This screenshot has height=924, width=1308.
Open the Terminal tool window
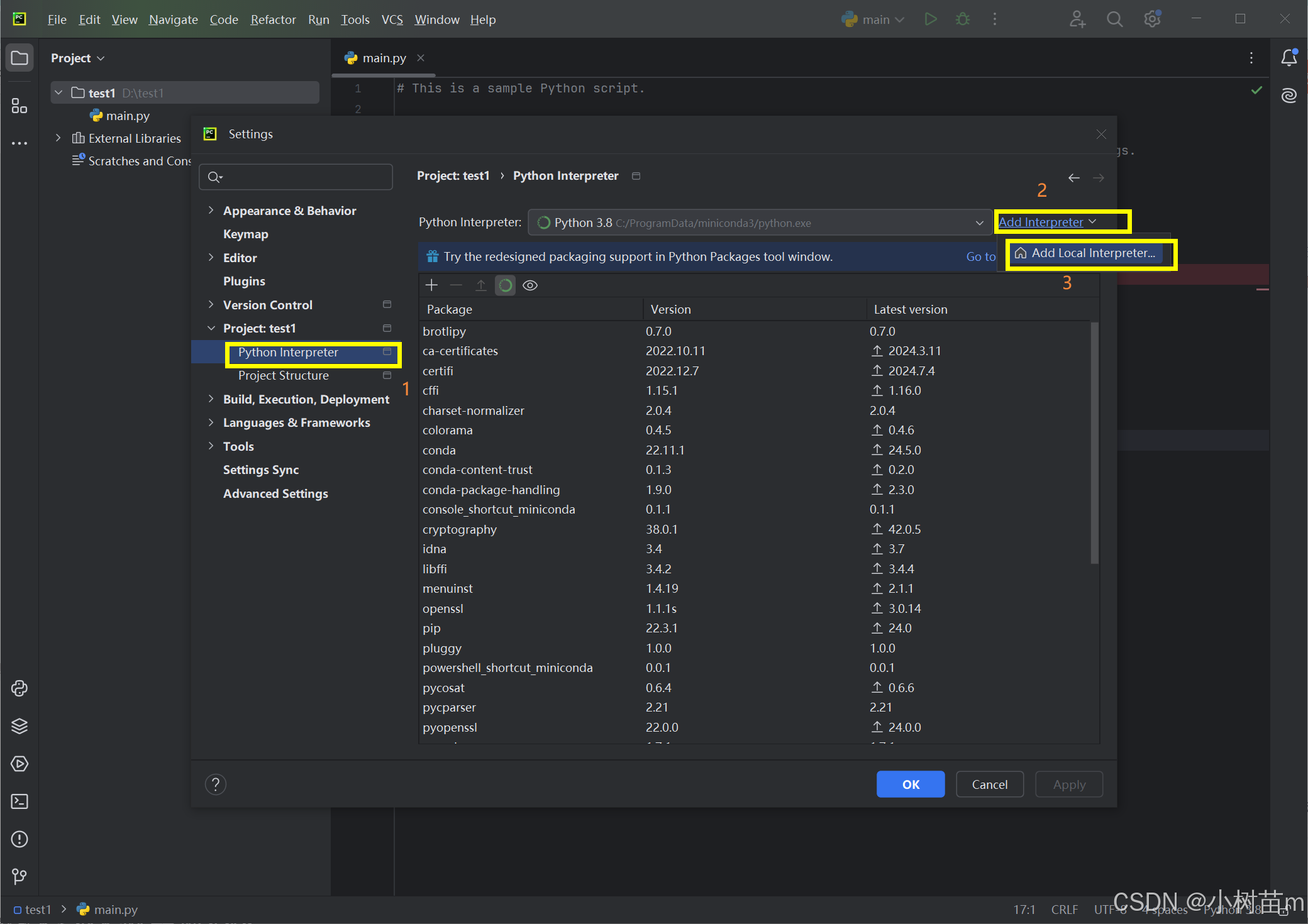click(x=19, y=801)
